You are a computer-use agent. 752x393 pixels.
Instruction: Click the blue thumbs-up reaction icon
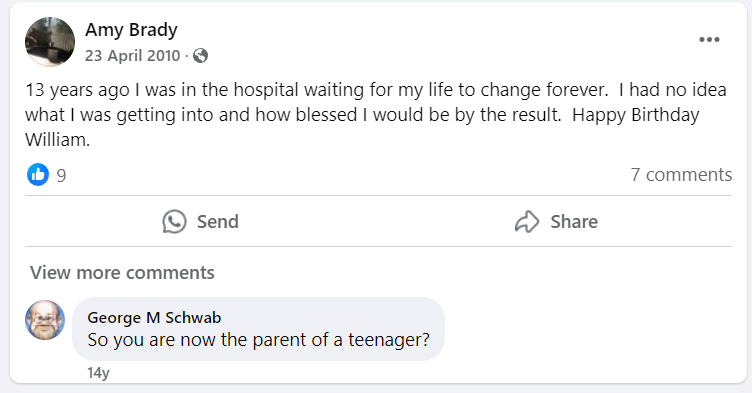point(38,175)
